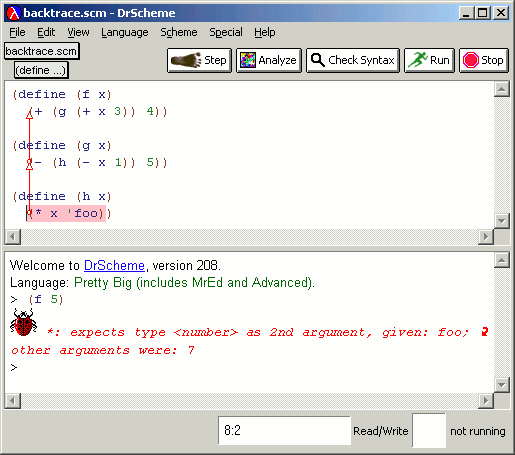Click the DrScheme lambda logo in title bar
The width and height of the screenshot is (515, 455).
tap(14, 13)
